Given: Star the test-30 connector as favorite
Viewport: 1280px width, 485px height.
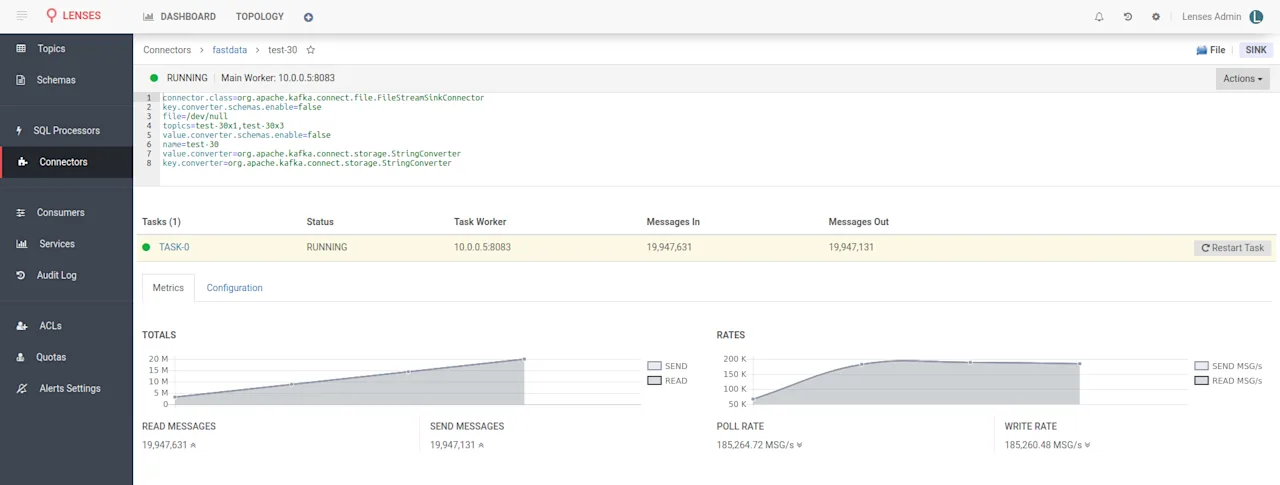Looking at the screenshot, I should (x=311, y=49).
